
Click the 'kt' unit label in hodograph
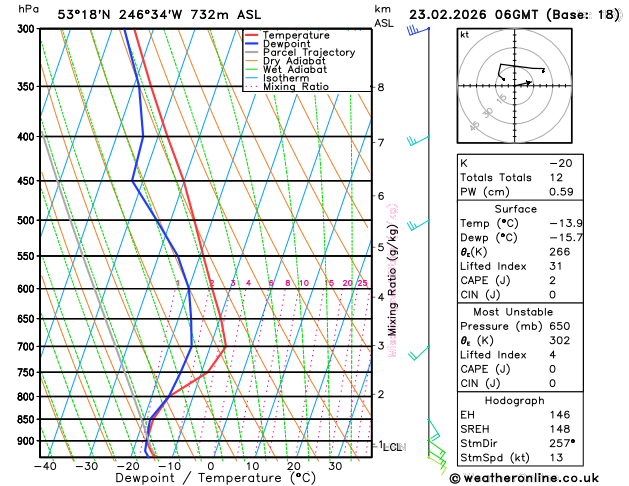pyautogui.click(x=465, y=35)
